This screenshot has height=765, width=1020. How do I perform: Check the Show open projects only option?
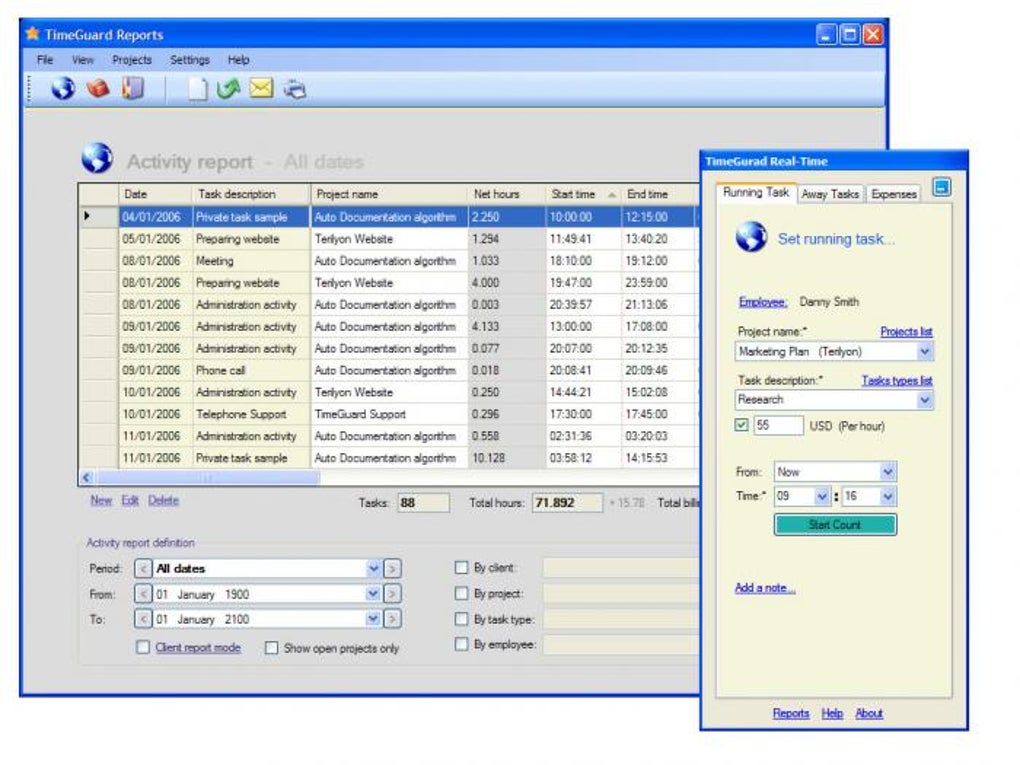272,647
